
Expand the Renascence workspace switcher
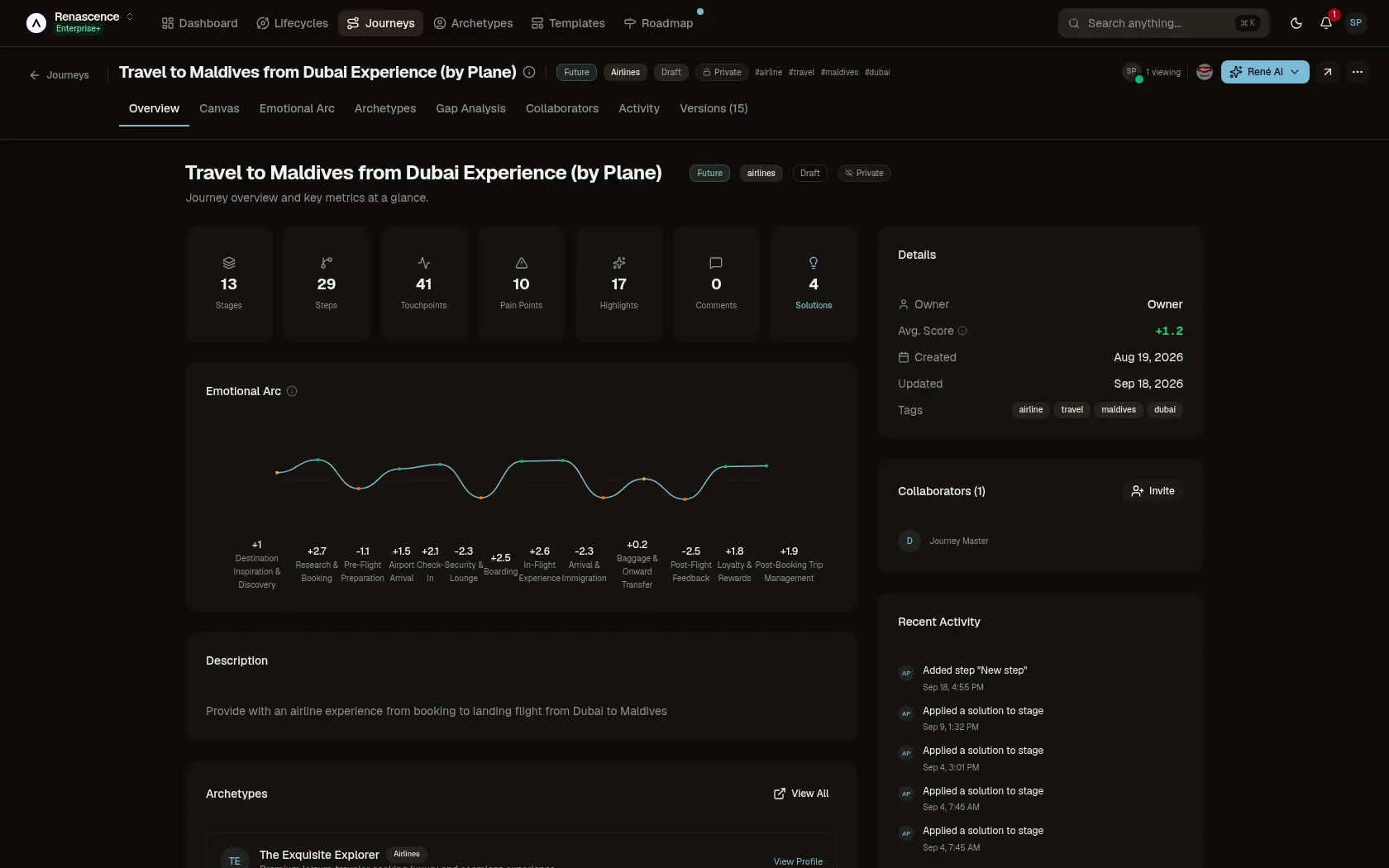pos(130,17)
